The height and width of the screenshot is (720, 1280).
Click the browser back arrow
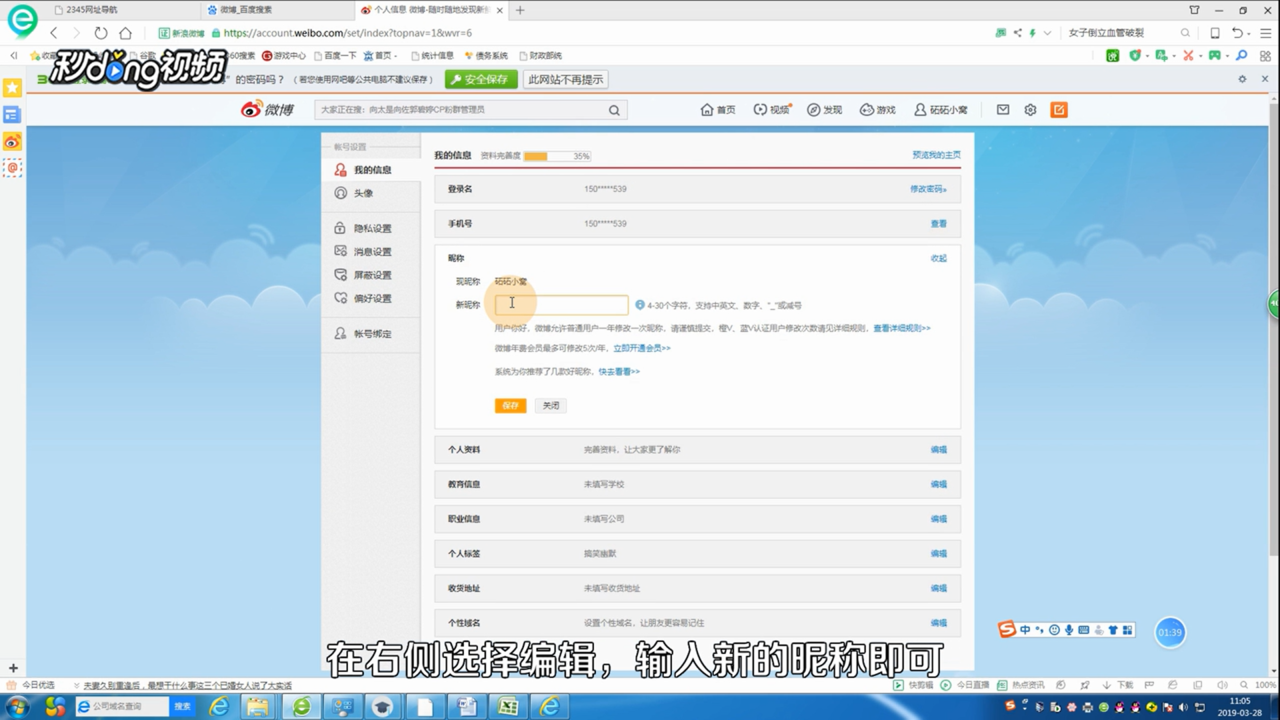54,33
